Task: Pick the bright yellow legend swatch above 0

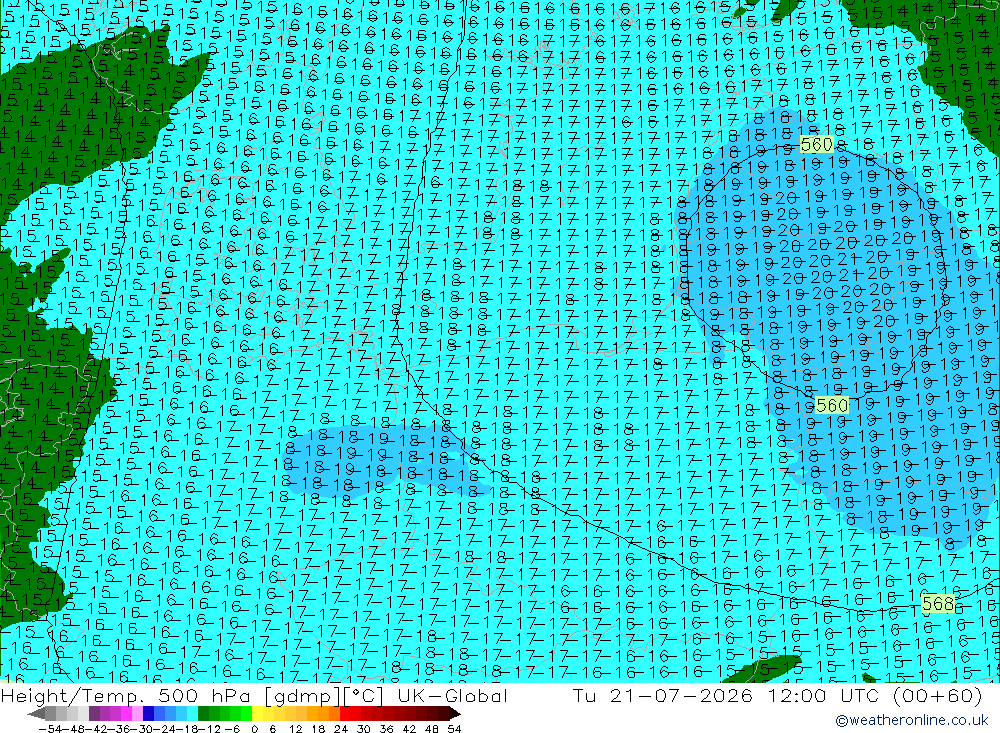Action: 257,714
